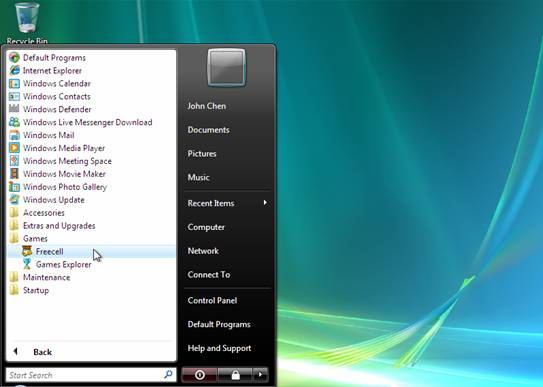Click the Windows Live Messenger Download icon
543x387 pixels.
tap(14, 122)
